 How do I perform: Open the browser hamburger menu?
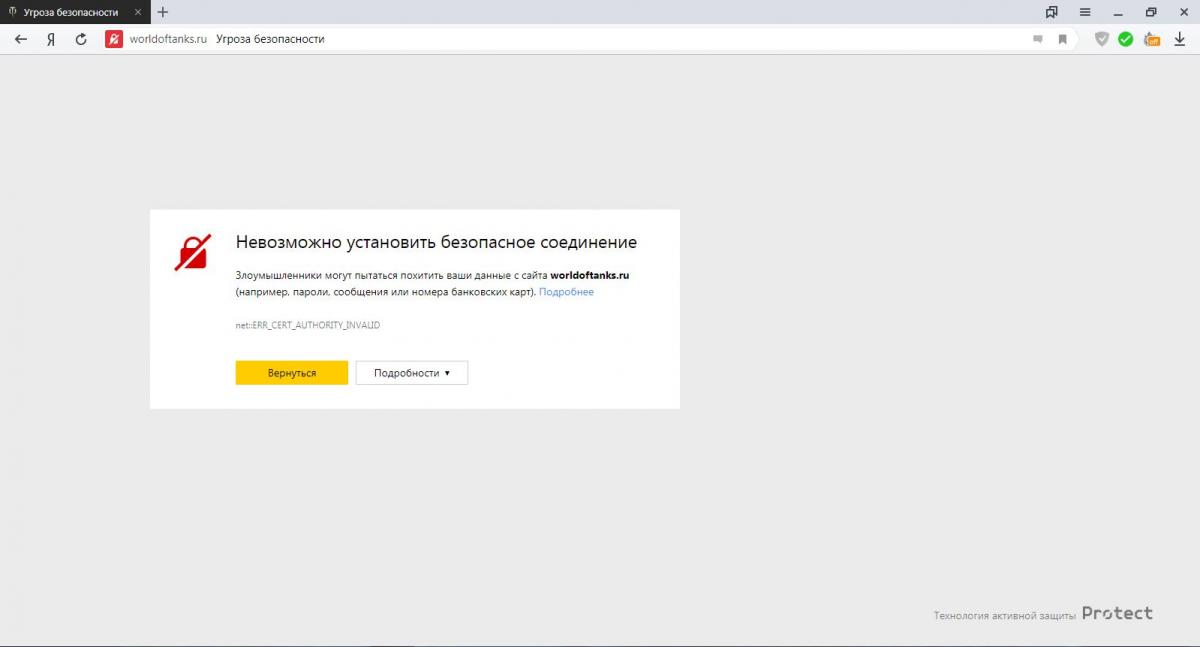coord(1085,12)
